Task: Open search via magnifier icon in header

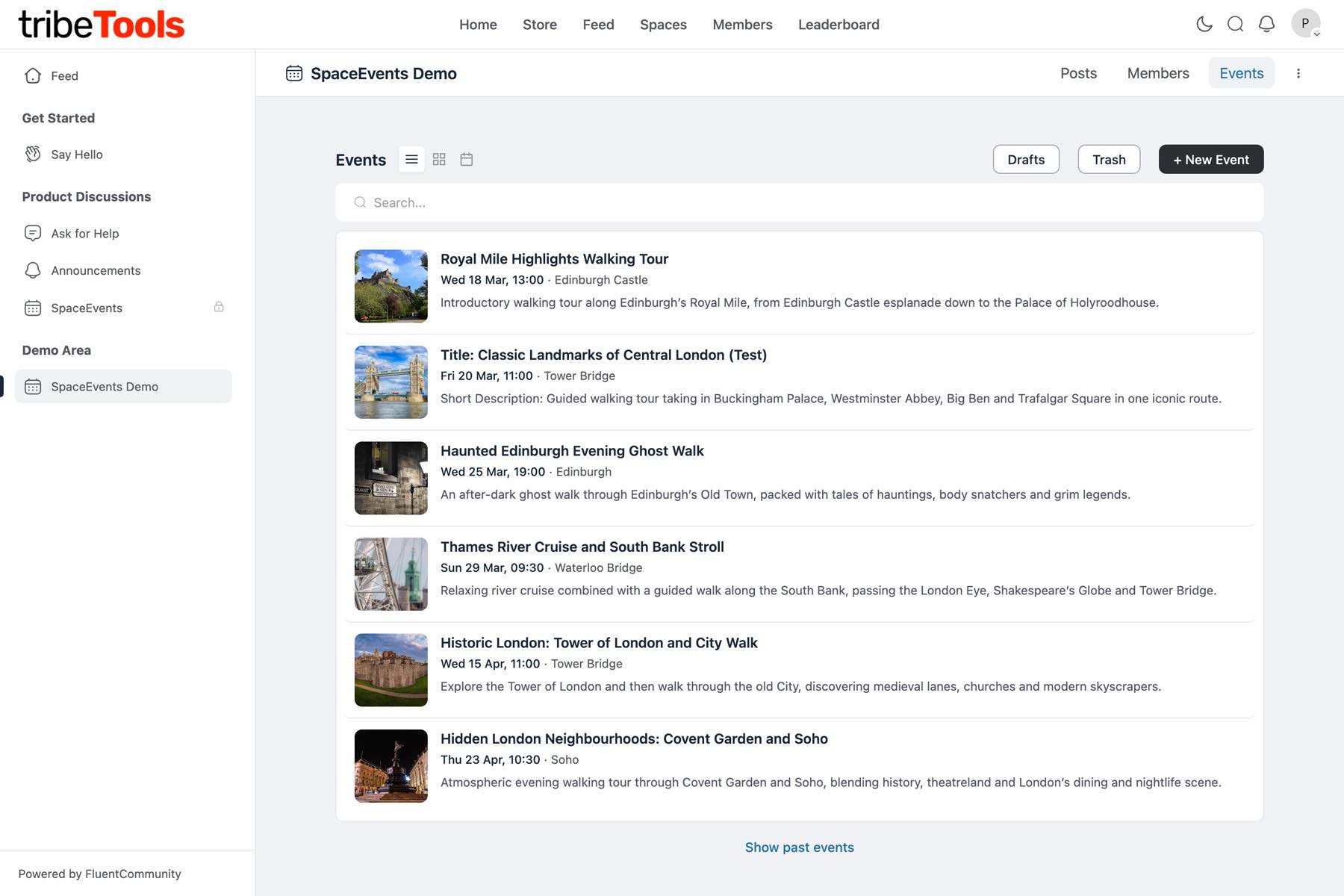Action: pos(1235,24)
